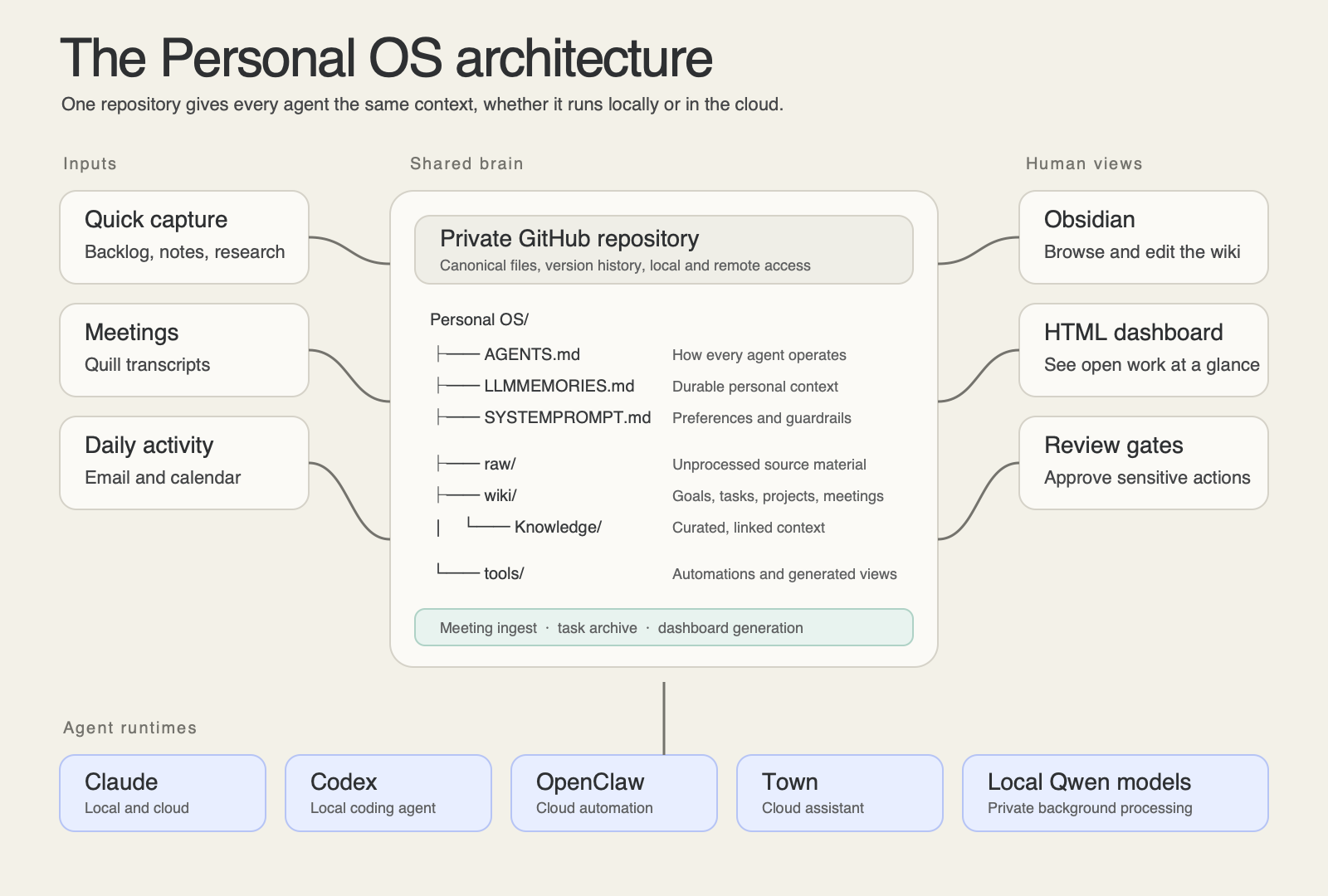1328x896 pixels.
Task: Click the "Personal OS/" root folder label
Action: (479, 319)
